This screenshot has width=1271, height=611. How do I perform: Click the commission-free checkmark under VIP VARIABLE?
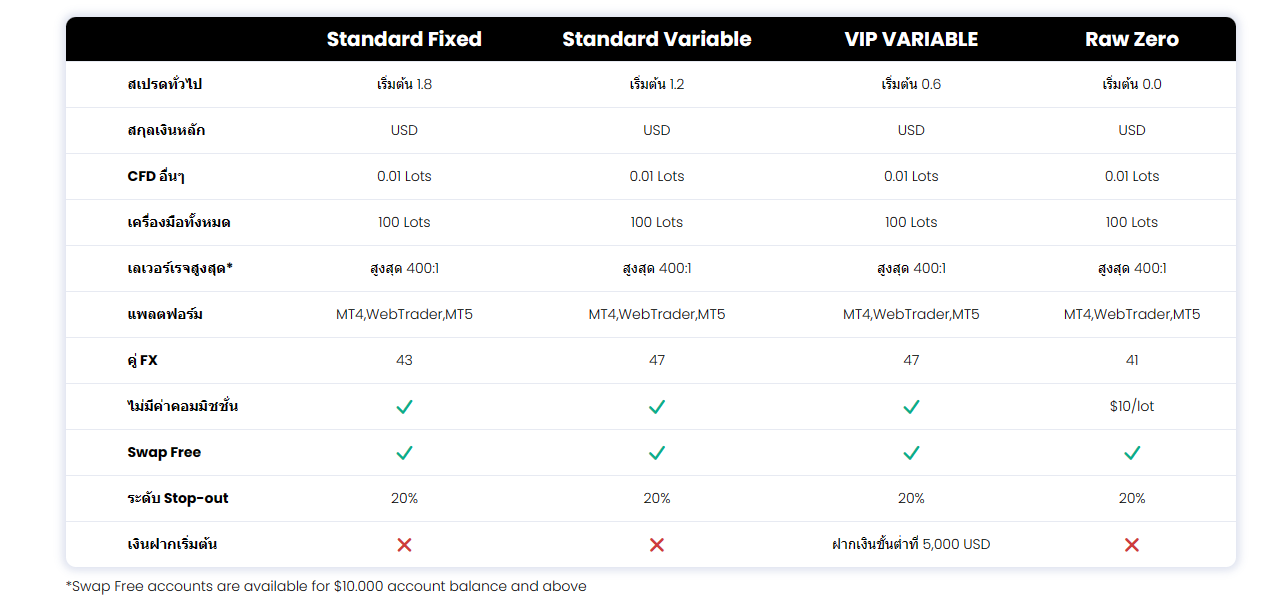(911, 407)
